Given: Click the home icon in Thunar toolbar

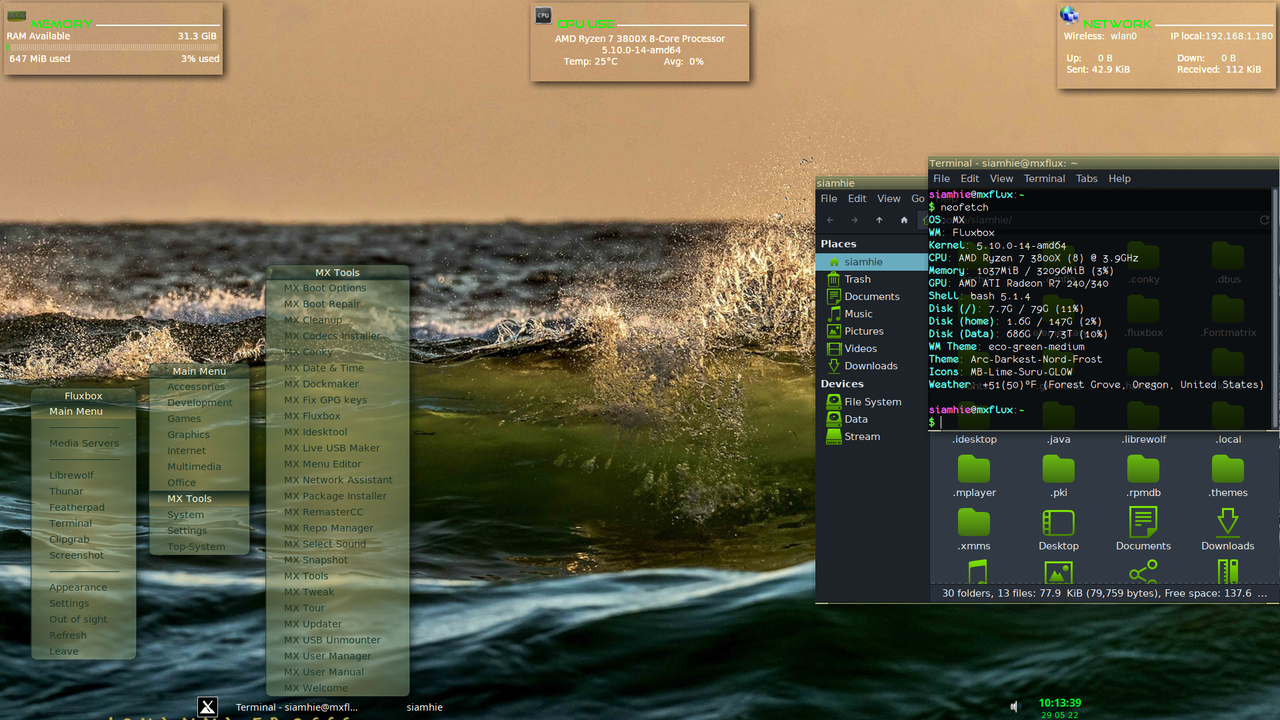Looking at the screenshot, I should tap(904, 220).
